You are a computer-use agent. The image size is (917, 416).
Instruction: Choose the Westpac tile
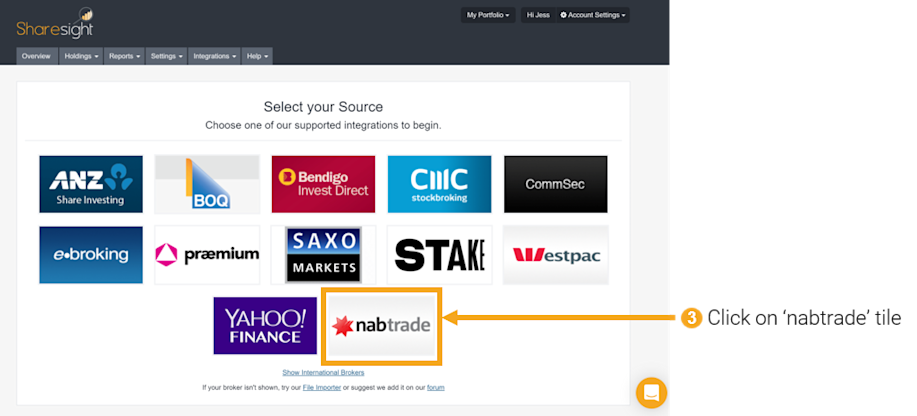[x=556, y=255]
